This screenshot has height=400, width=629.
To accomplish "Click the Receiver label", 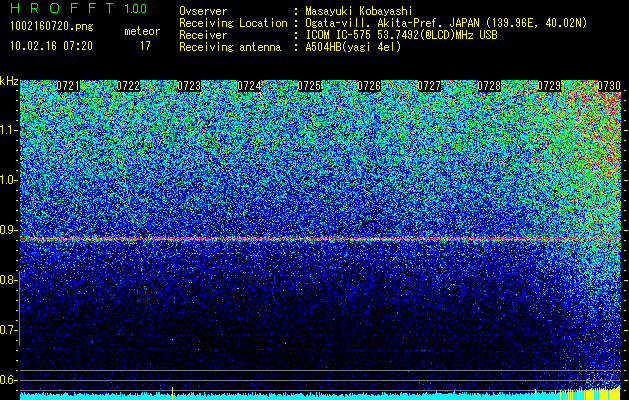I will coord(203,35).
